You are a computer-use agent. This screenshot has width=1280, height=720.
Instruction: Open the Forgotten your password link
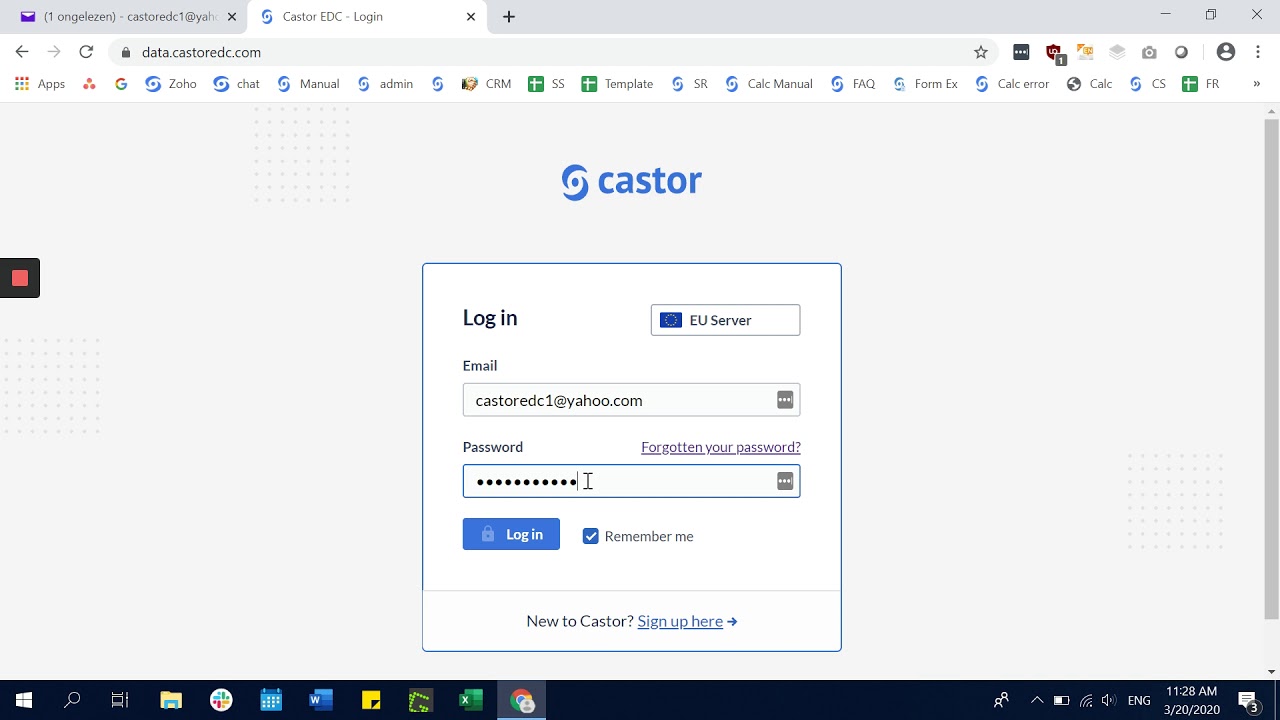click(x=721, y=447)
